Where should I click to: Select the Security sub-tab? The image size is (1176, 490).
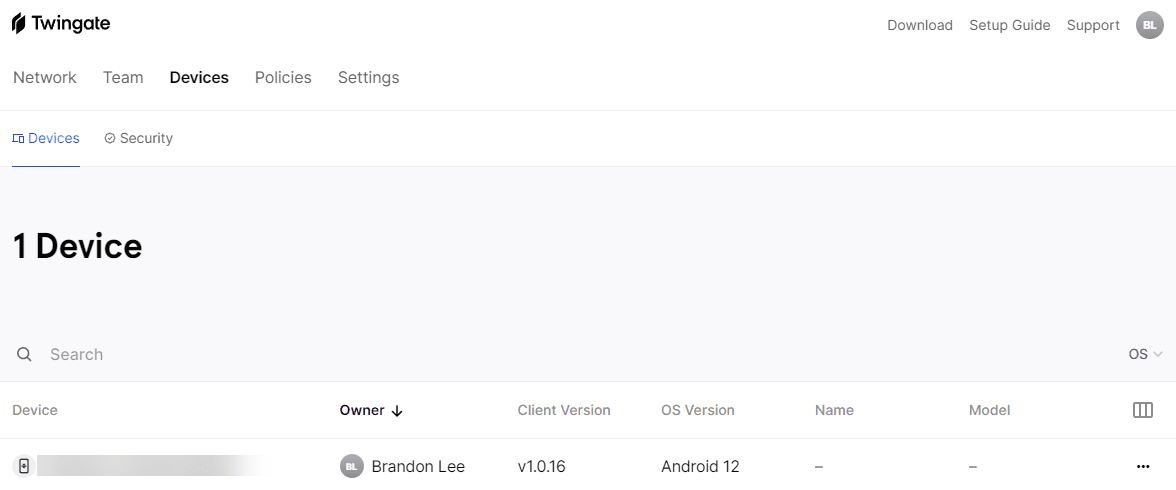pos(139,138)
